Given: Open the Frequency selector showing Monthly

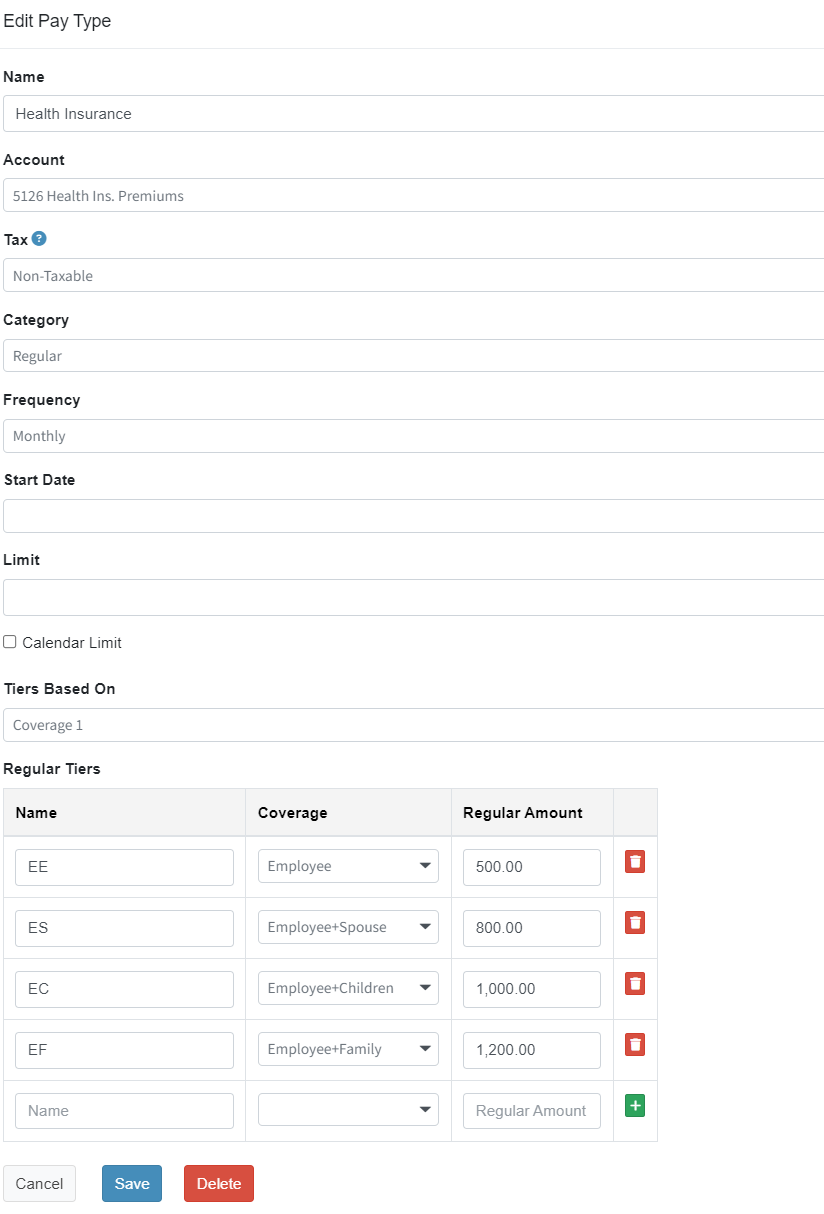Looking at the screenshot, I should click(x=414, y=436).
